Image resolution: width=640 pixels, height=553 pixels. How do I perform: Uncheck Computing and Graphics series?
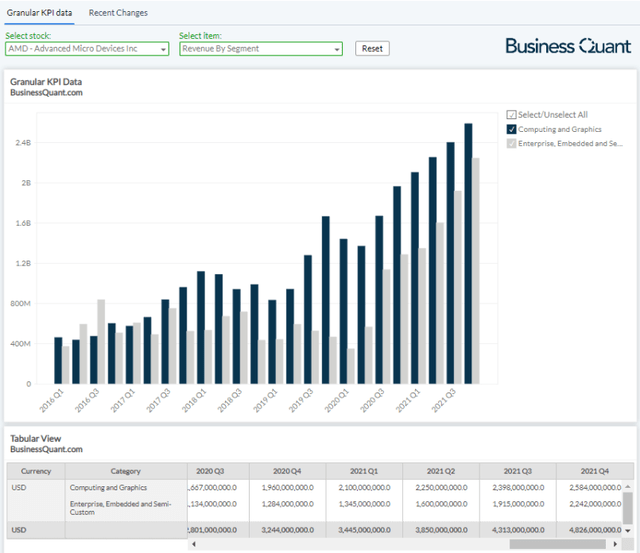(x=512, y=130)
